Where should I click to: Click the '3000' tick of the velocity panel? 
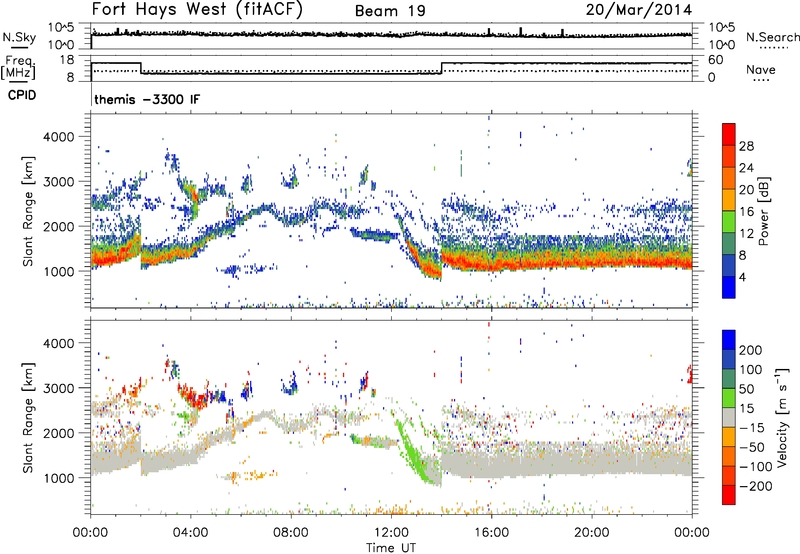[58, 388]
